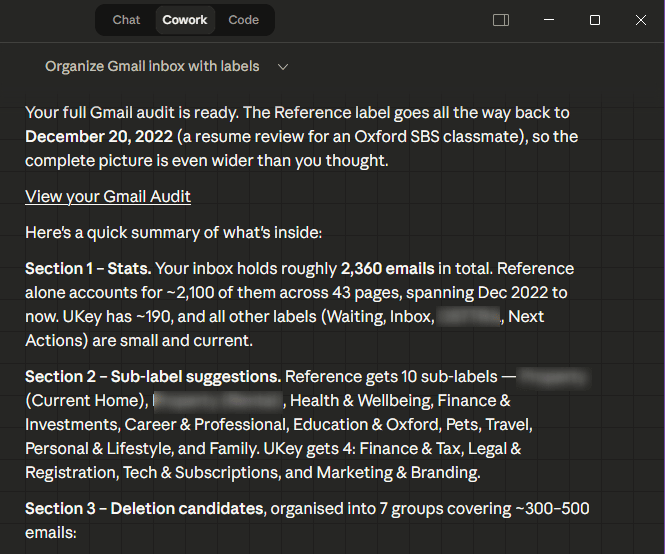This screenshot has width=665, height=554.
Task: Maximize the application window
Action: coord(595,20)
